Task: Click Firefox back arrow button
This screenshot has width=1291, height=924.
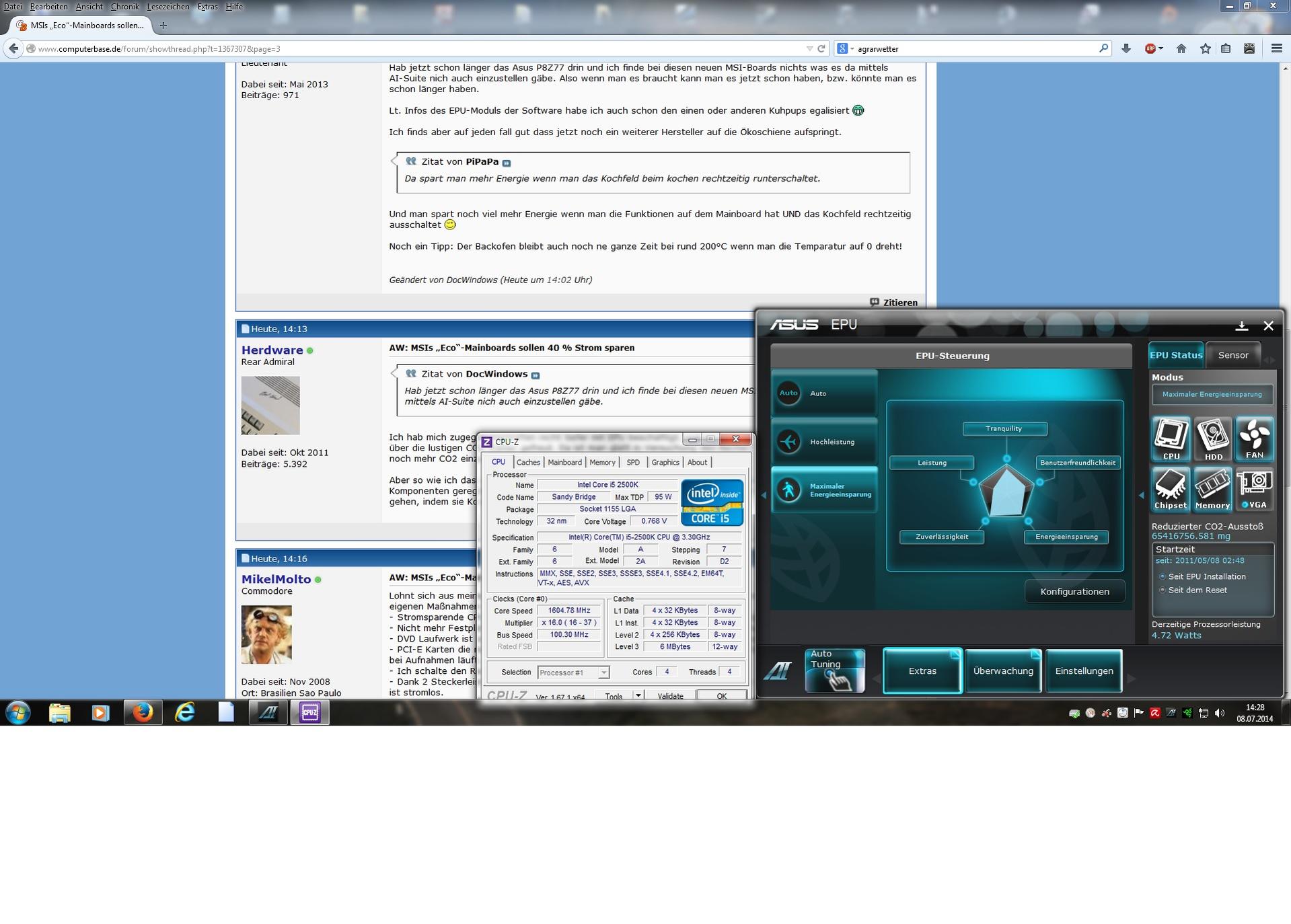Action: [x=13, y=48]
